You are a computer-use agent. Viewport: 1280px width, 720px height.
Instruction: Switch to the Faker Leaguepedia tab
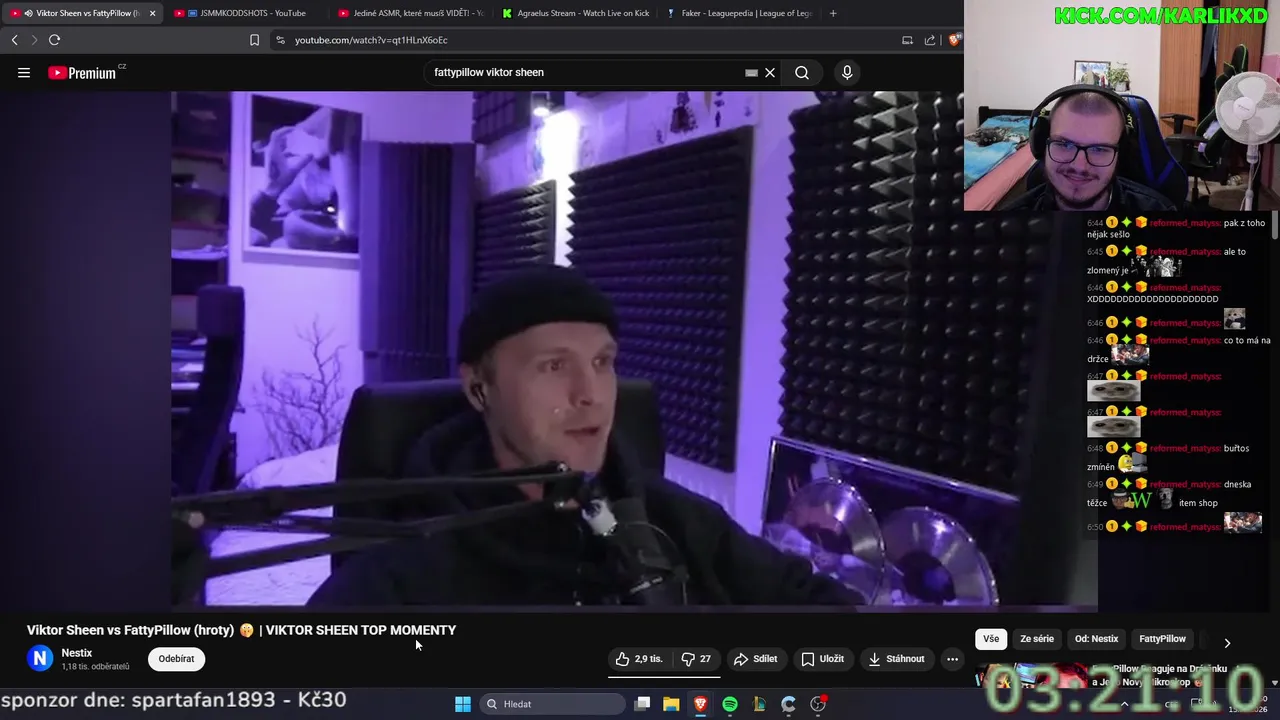740,13
